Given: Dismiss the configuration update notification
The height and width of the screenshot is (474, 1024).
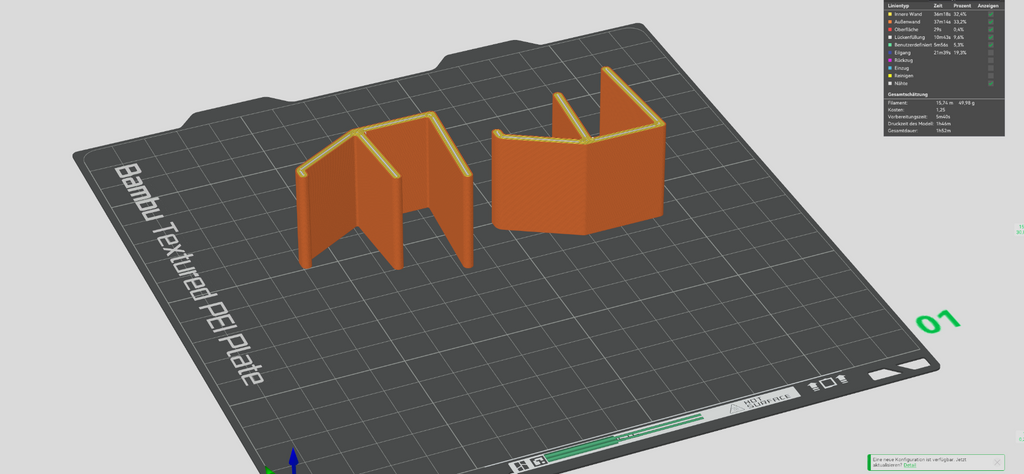Looking at the screenshot, I should coord(997,462).
